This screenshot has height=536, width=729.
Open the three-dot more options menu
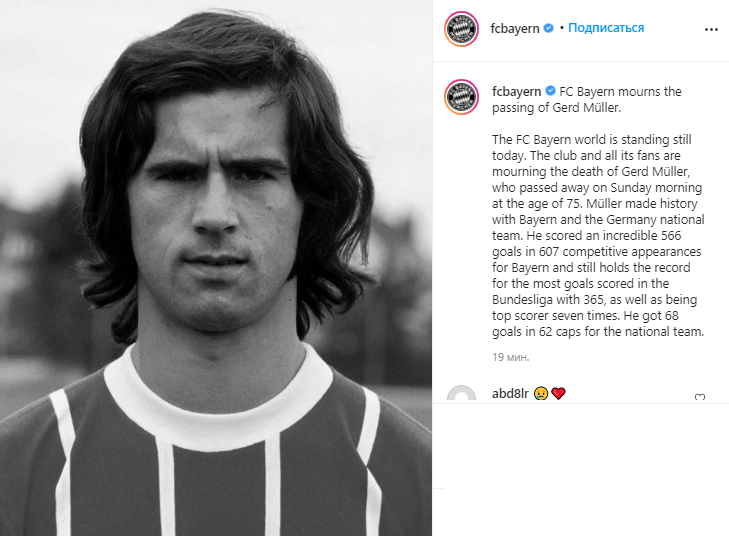tap(711, 29)
